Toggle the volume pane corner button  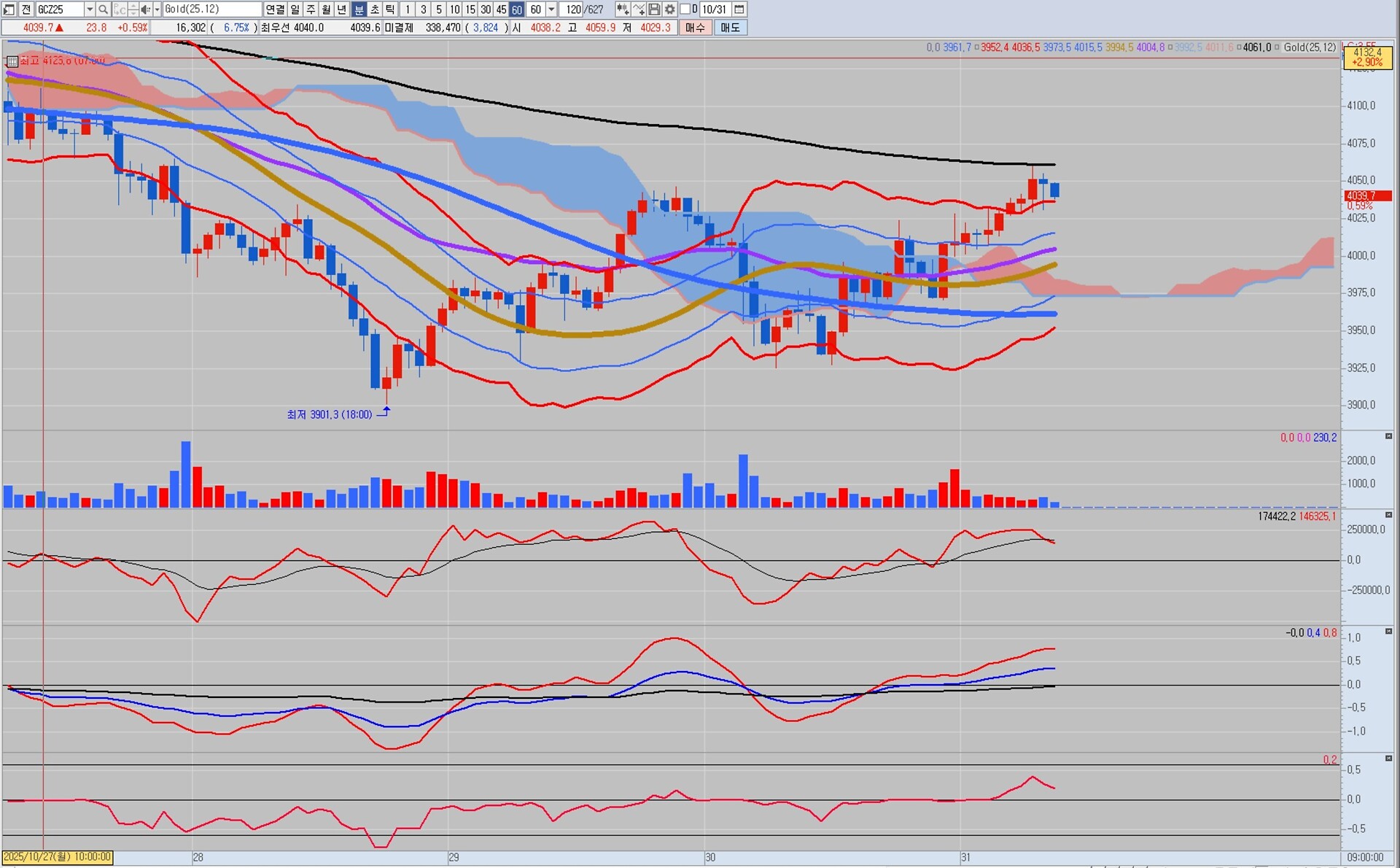(x=1388, y=436)
